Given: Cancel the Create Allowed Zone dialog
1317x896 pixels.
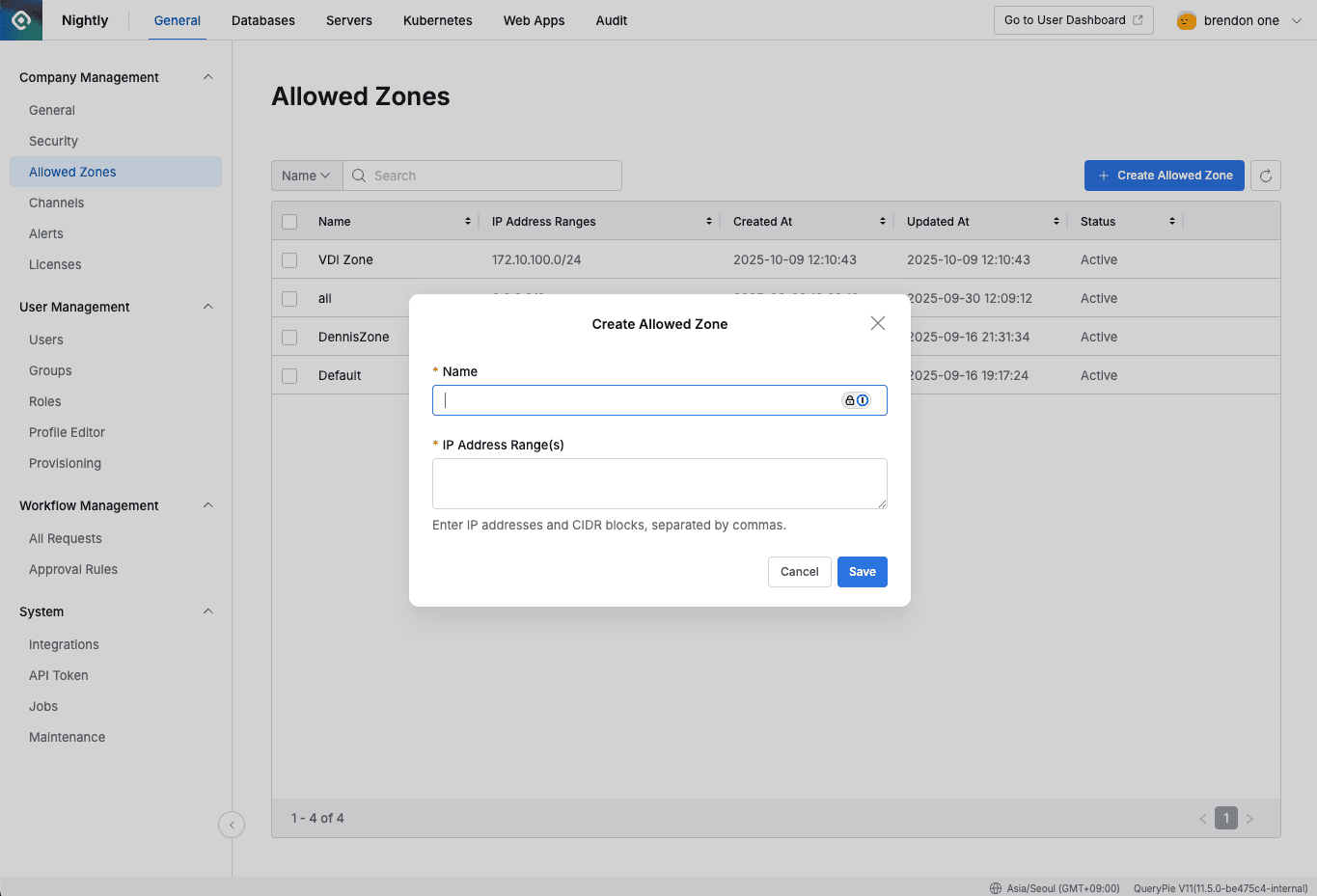Looking at the screenshot, I should coord(799,571).
